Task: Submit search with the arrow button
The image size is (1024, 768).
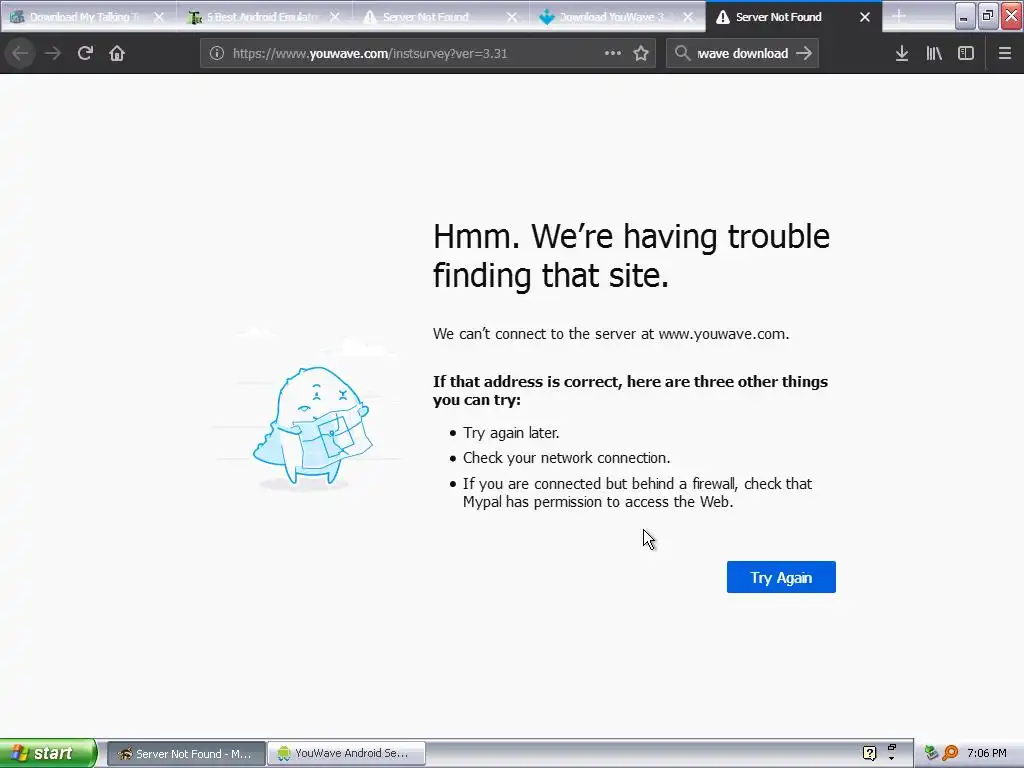Action: pyautogui.click(x=804, y=54)
